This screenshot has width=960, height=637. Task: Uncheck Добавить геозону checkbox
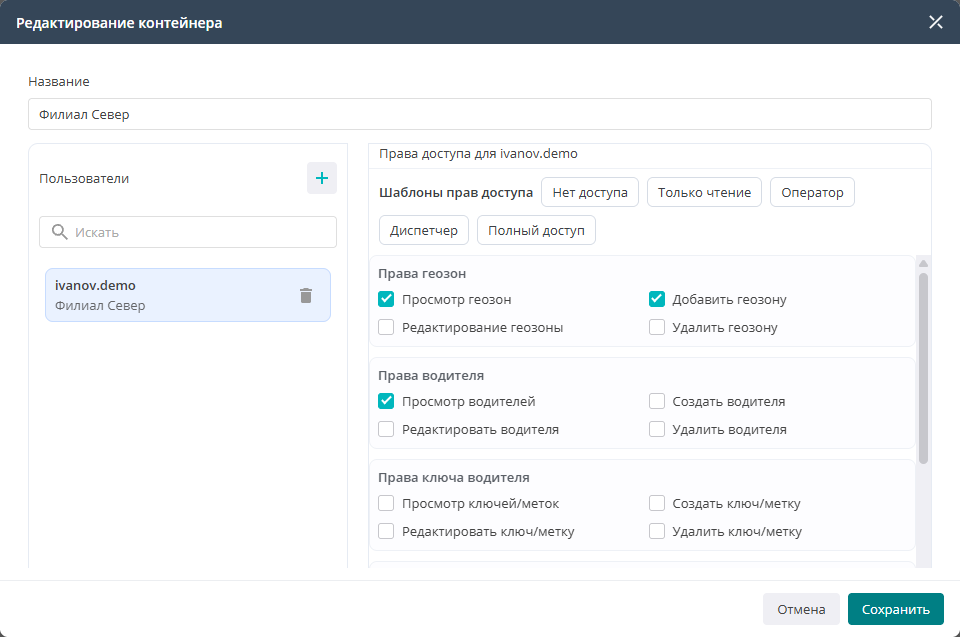(656, 299)
